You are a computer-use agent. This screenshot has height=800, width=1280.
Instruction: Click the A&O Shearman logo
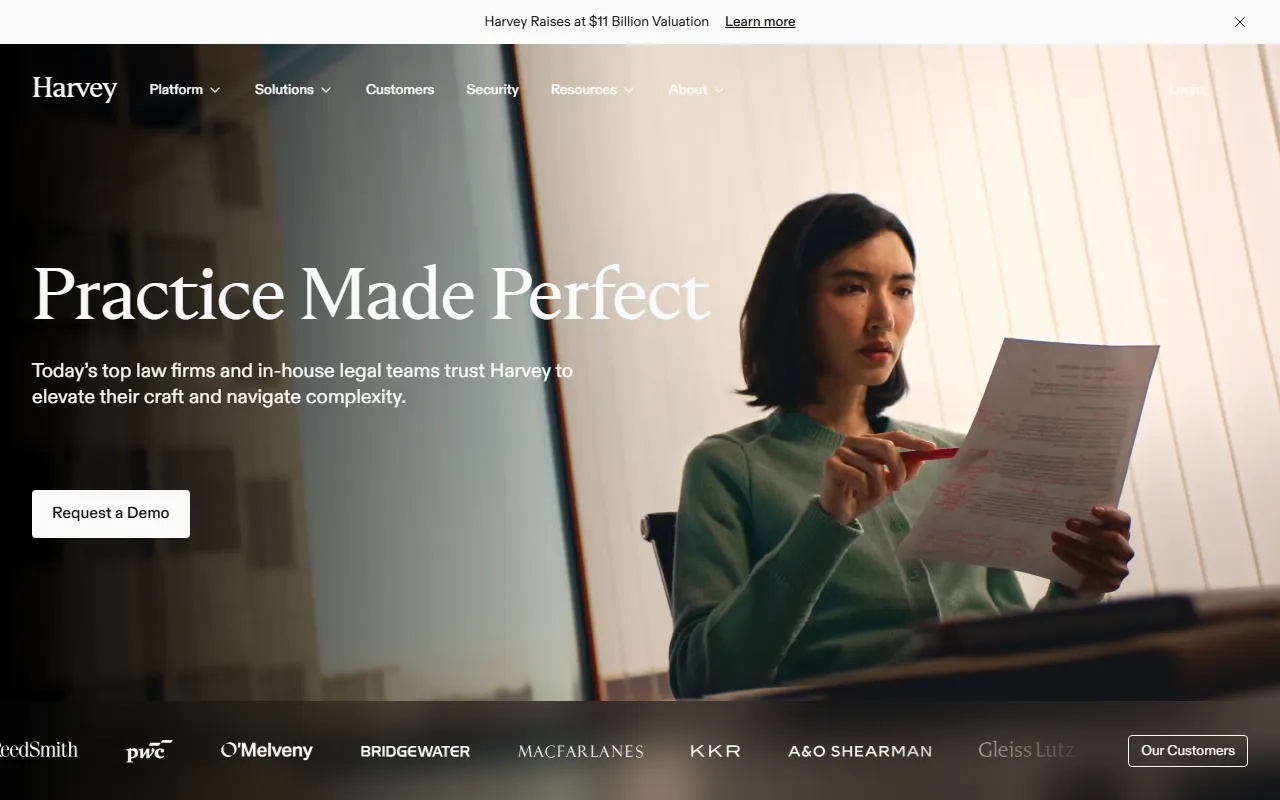point(860,751)
